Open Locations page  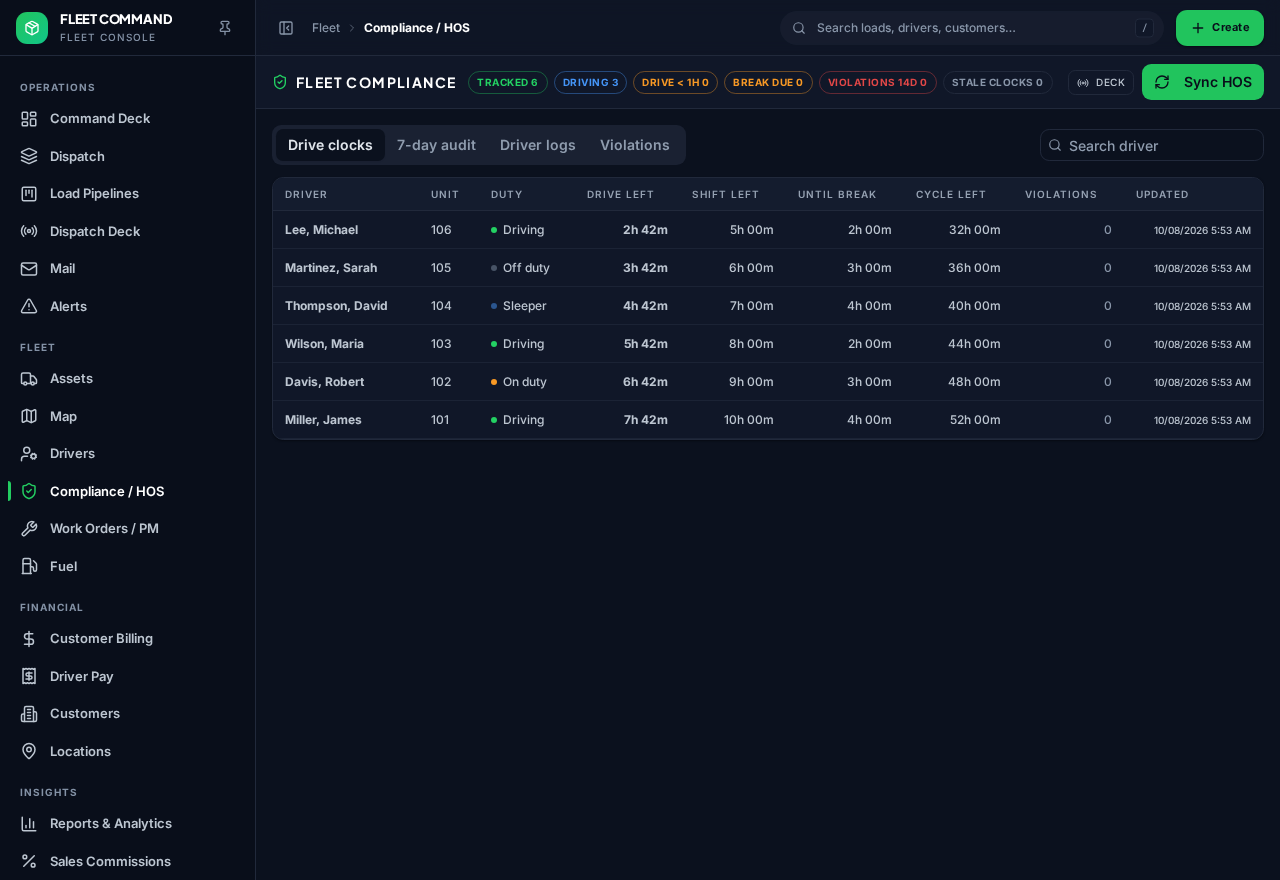click(x=128, y=751)
